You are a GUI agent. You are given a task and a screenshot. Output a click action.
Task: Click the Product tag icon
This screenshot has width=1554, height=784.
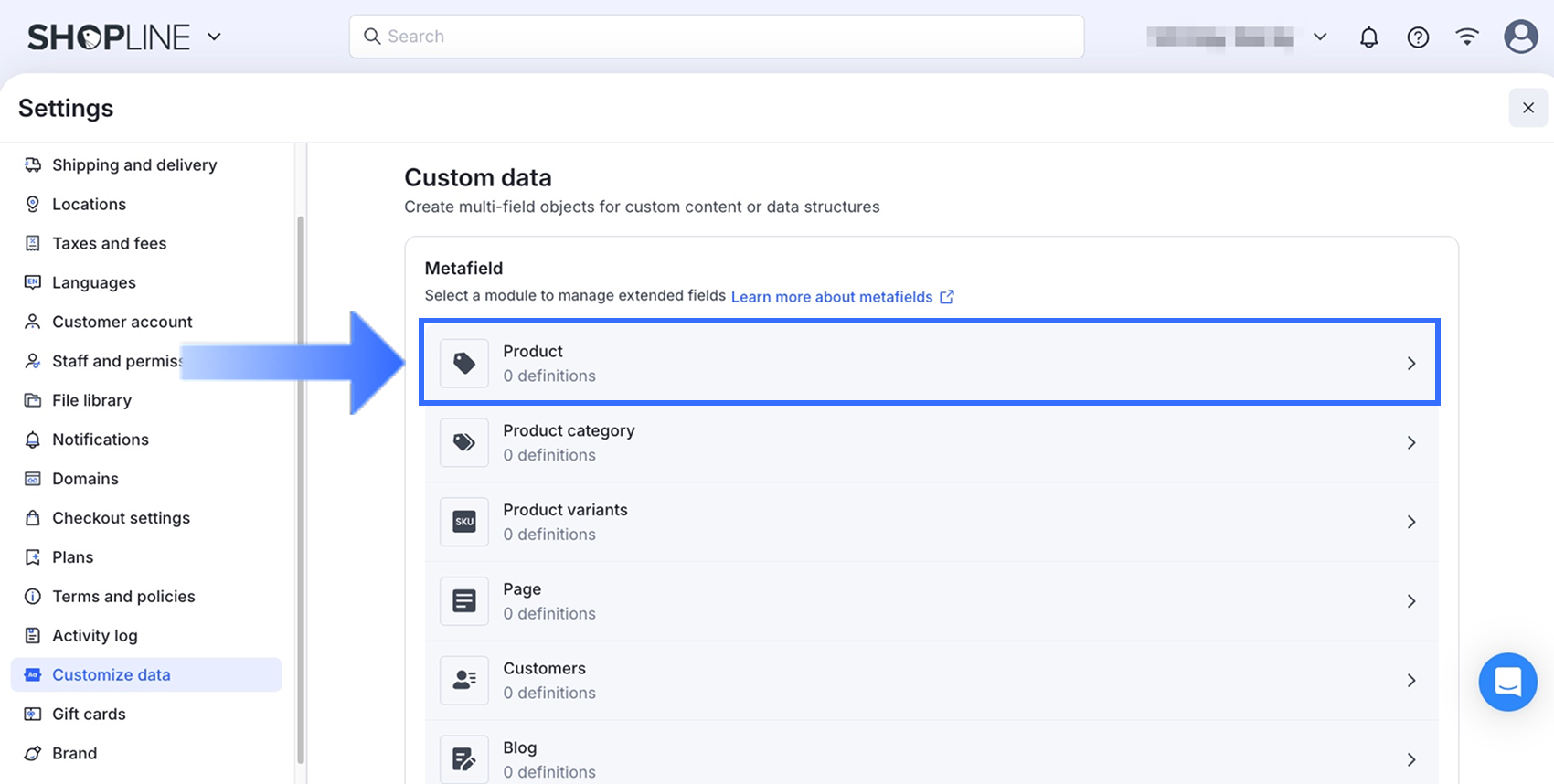click(x=464, y=364)
